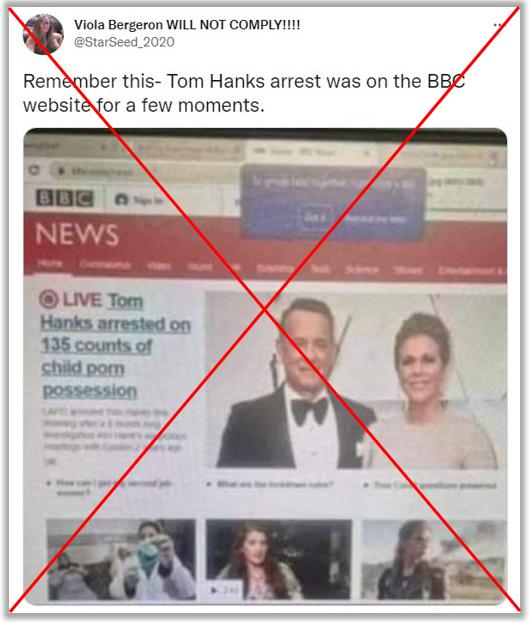Select the Home nav tab
This screenshot has width=529, height=622.
click(50, 264)
